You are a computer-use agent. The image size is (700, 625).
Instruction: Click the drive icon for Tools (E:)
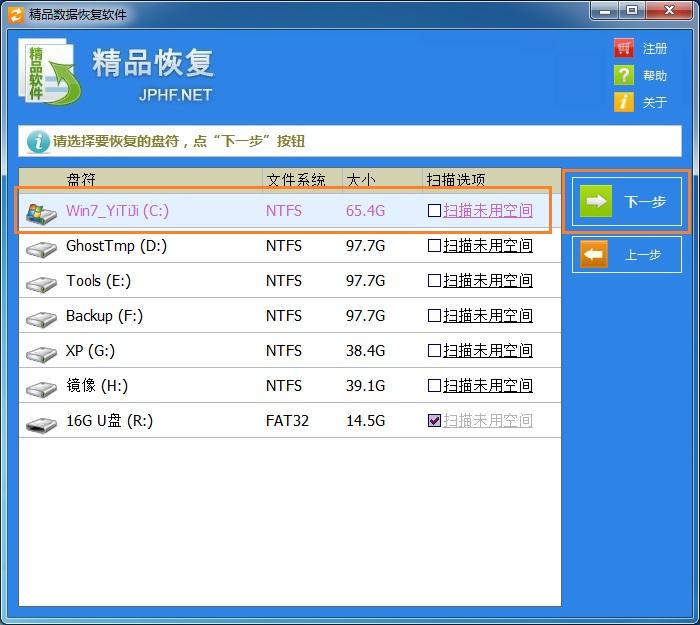pos(41,283)
